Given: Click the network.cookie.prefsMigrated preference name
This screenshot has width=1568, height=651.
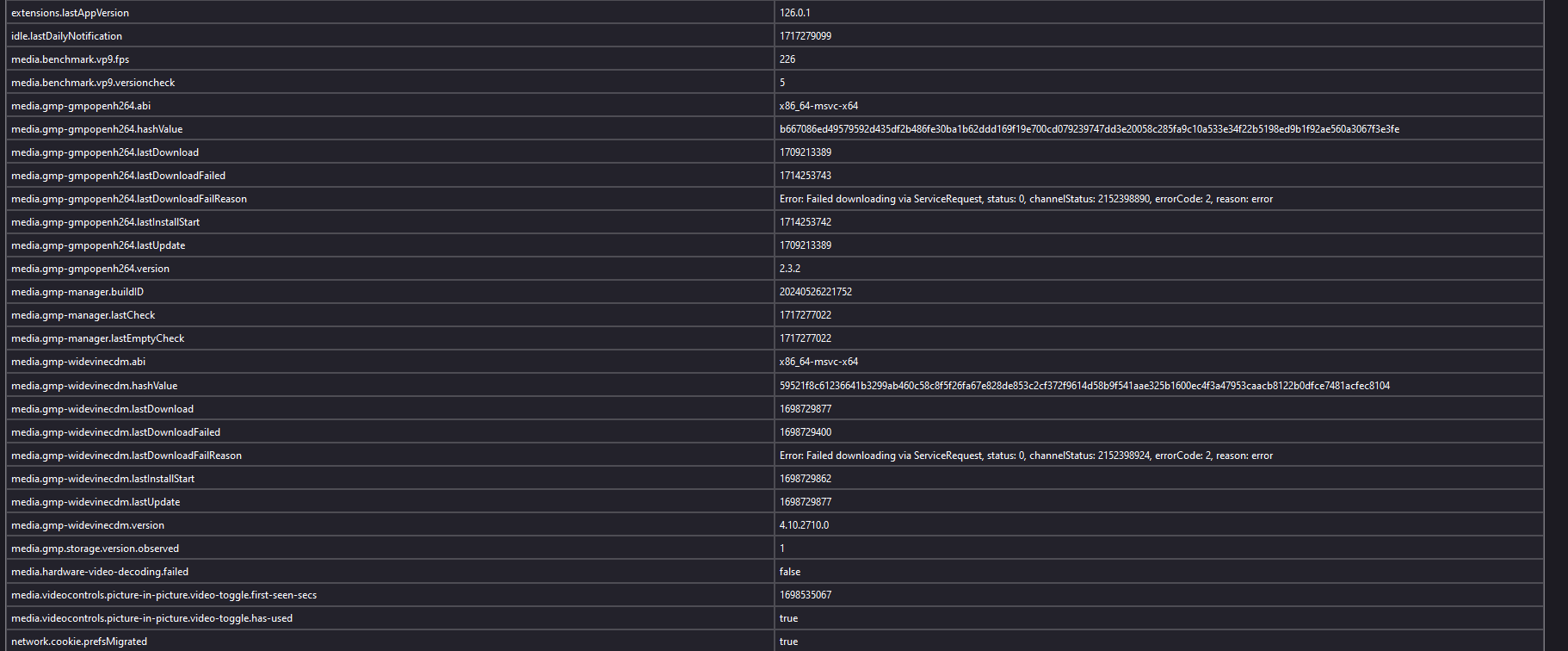Looking at the screenshot, I should tap(79, 642).
